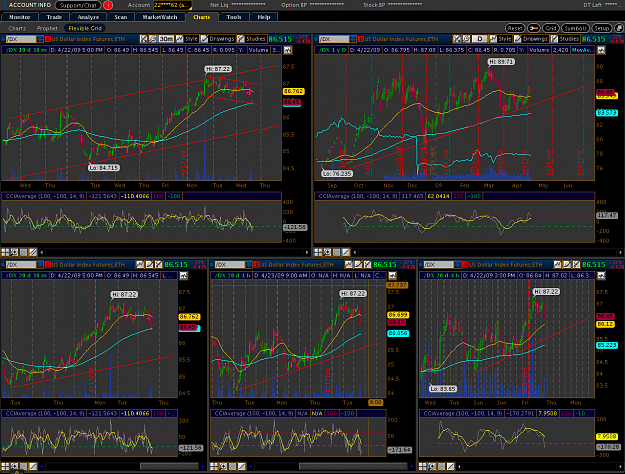Switch to the Charts sub-tab
Image resolution: width=625 pixels, height=474 pixels.
[x=17, y=28]
